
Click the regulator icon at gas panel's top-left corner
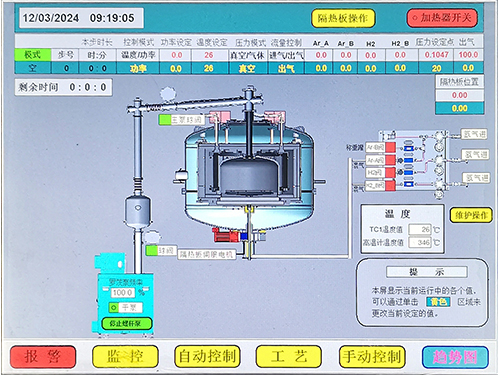pyautogui.click(x=389, y=136)
